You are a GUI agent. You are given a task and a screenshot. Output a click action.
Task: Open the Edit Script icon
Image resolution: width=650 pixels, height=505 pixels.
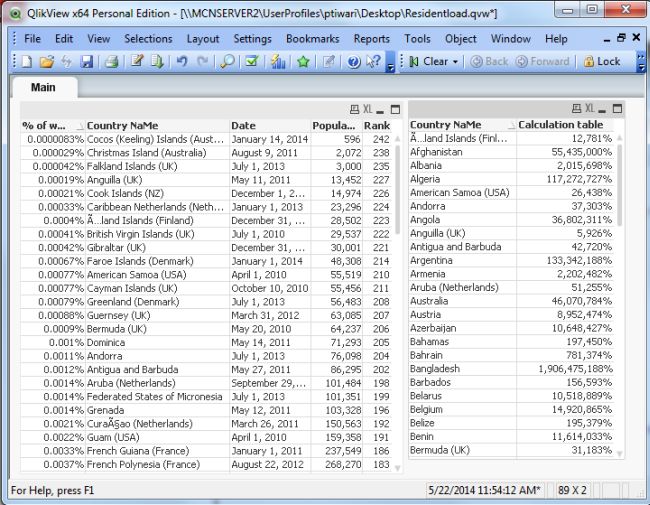[137, 61]
